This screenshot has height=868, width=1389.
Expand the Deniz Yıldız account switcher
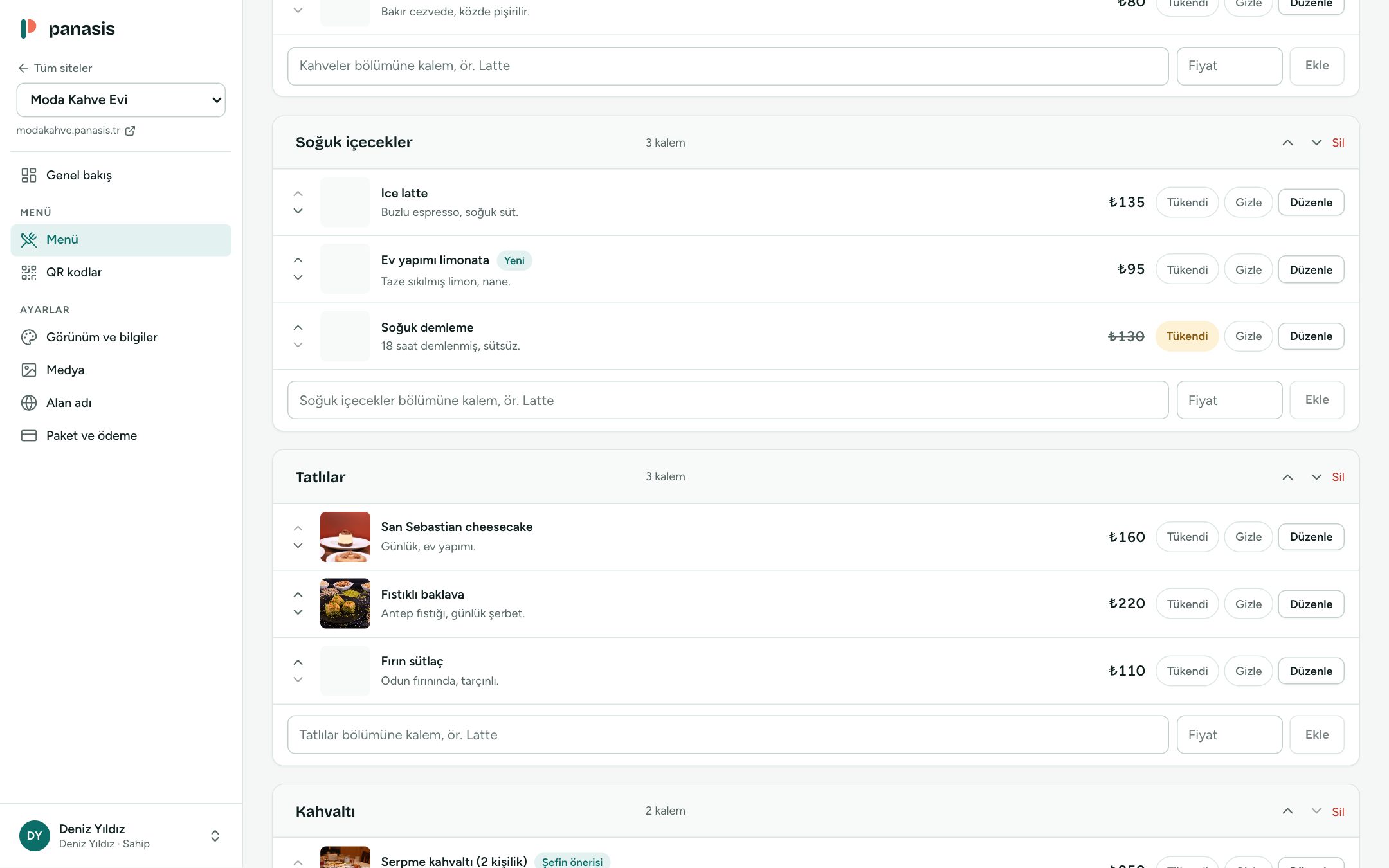(215, 836)
